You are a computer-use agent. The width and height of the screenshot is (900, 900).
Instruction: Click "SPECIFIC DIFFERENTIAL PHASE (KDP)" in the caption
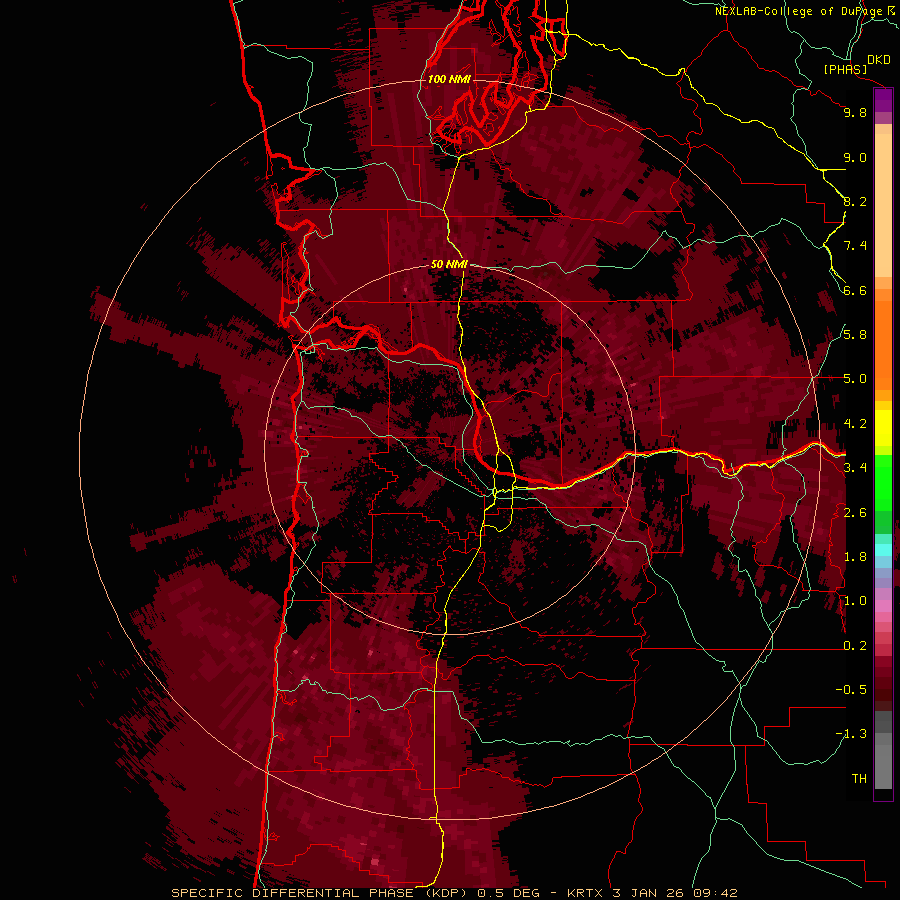317,893
